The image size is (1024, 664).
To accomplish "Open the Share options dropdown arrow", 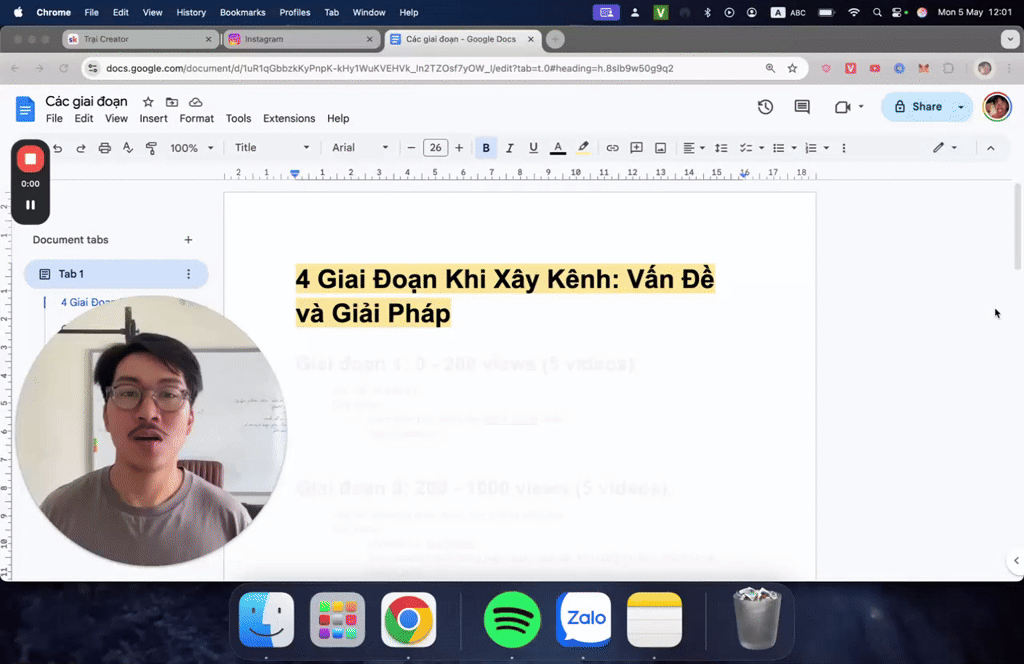I will [961, 107].
